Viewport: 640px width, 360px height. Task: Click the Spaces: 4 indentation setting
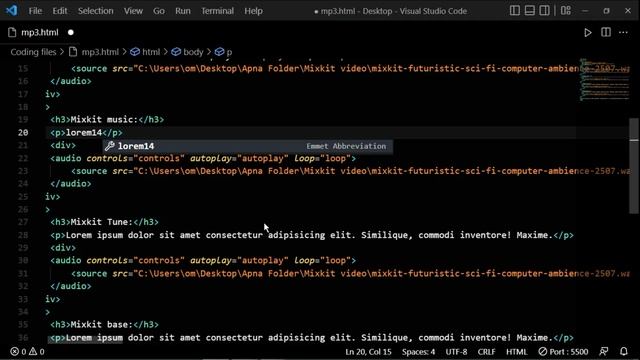coord(418,351)
